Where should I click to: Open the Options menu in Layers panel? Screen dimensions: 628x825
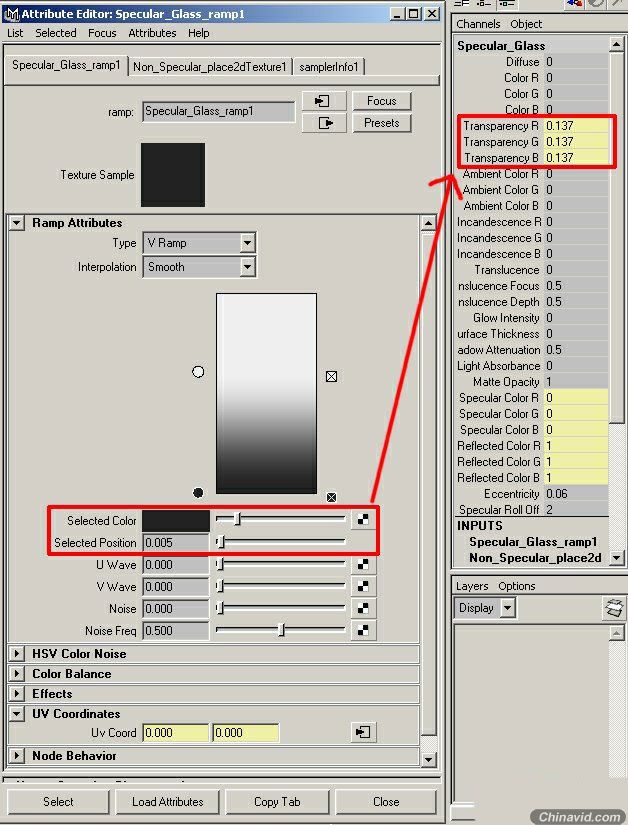tap(516, 586)
